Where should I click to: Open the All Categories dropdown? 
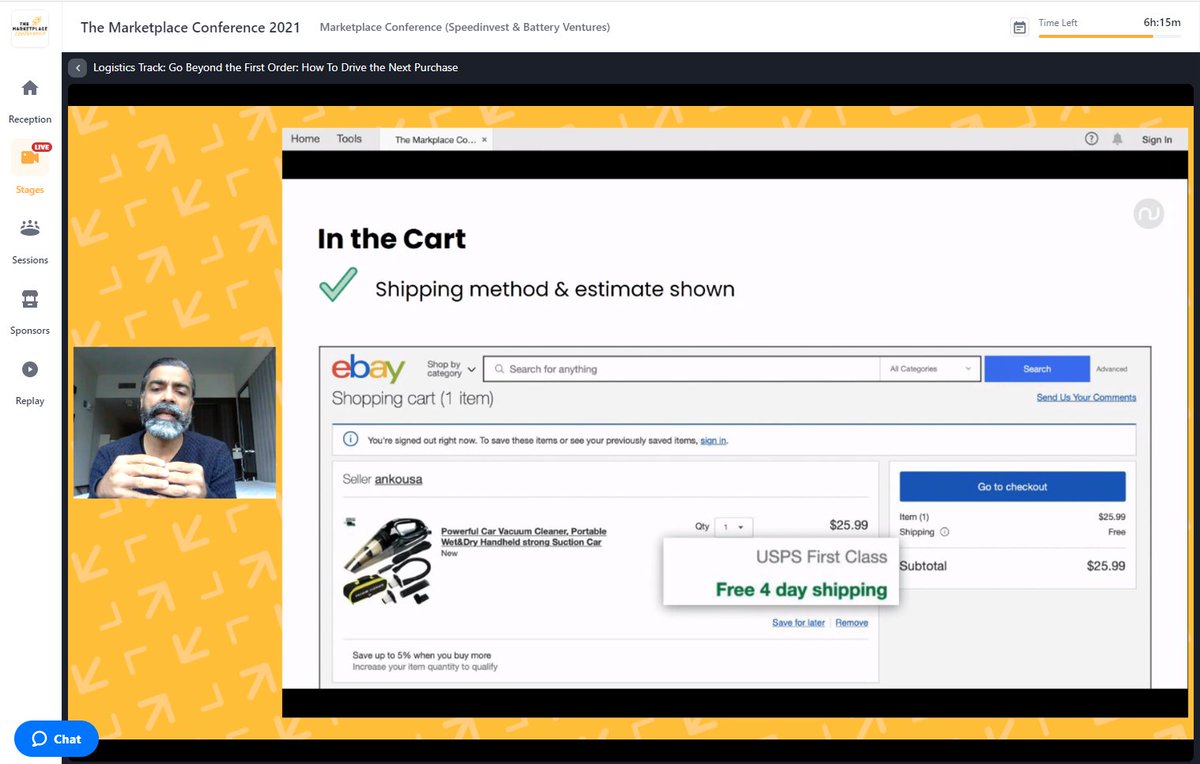(x=930, y=369)
